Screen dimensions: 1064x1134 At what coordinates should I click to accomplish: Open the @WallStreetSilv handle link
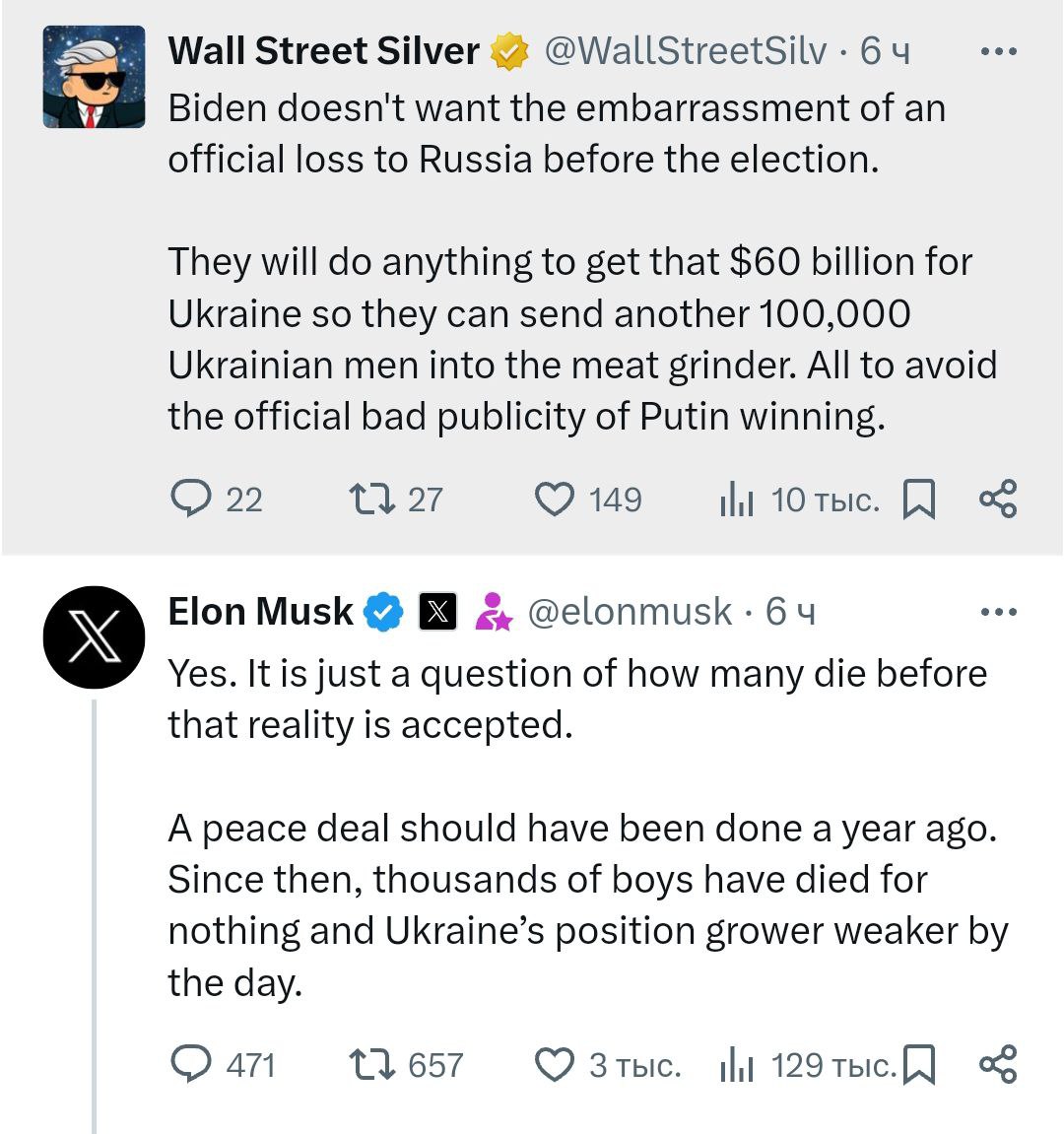click(686, 51)
